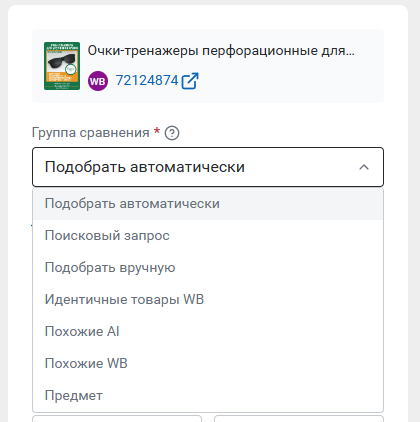
Task: Click the purple WB marketplace badge
Action: [x=98, y=81]
